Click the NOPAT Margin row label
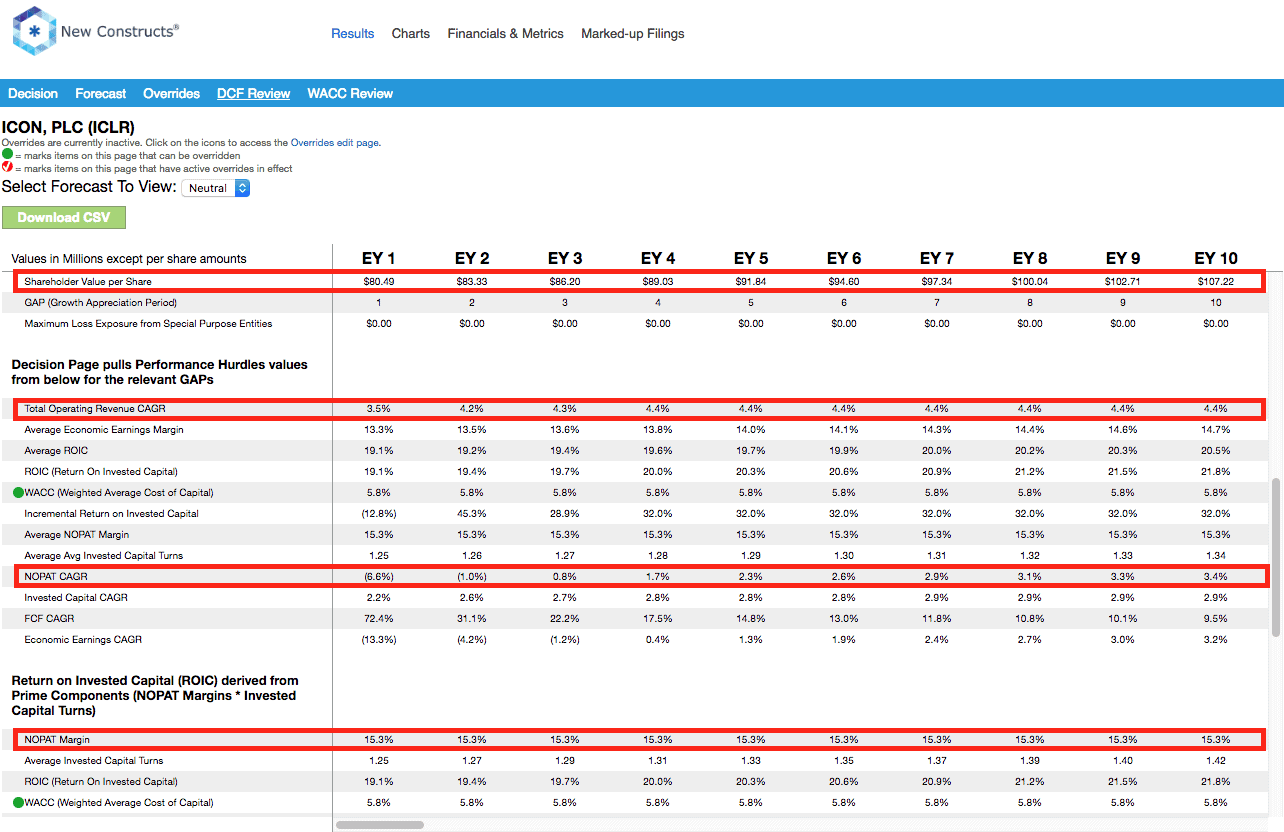Image resolution: width=1284 pixels, height=832 pixels. [57, 740]
